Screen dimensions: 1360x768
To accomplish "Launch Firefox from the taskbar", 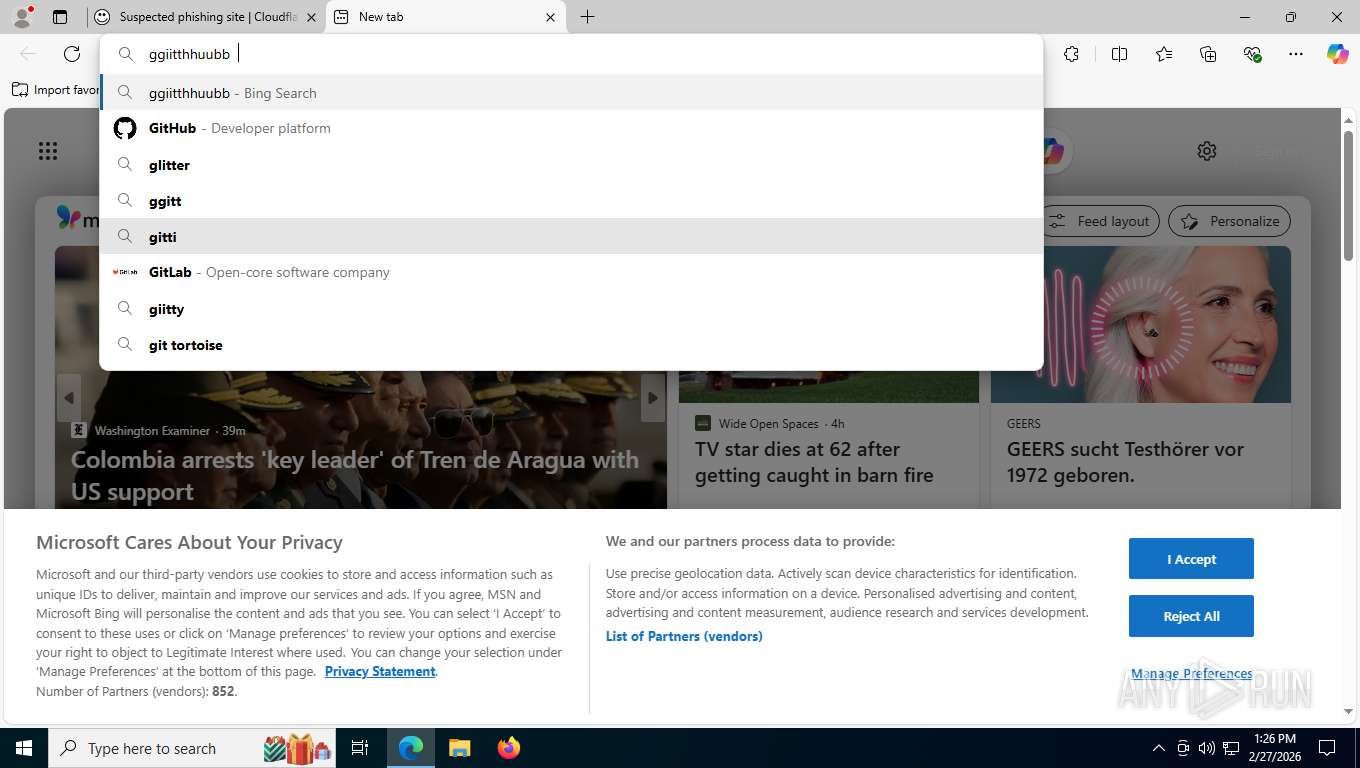I will pos(508,748).
